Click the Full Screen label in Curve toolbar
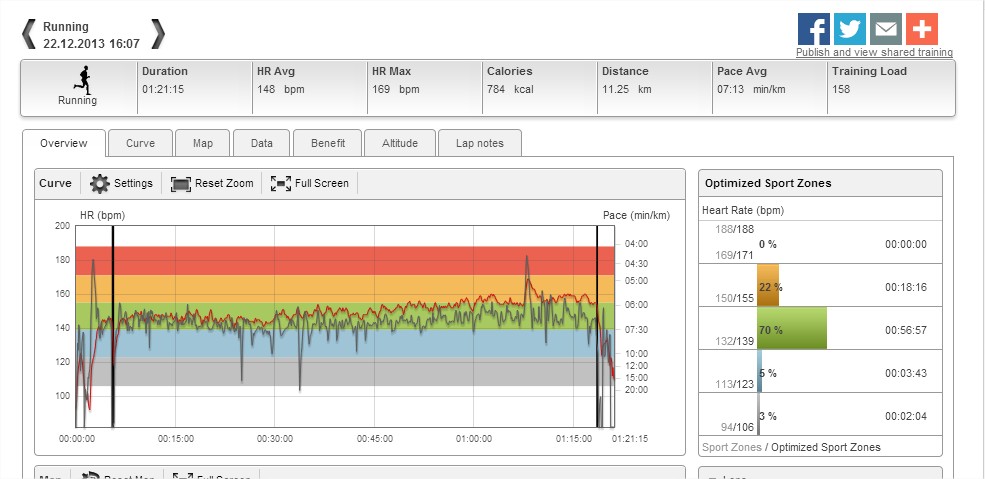This screenshot has height=479, width=985. [322, 183]
